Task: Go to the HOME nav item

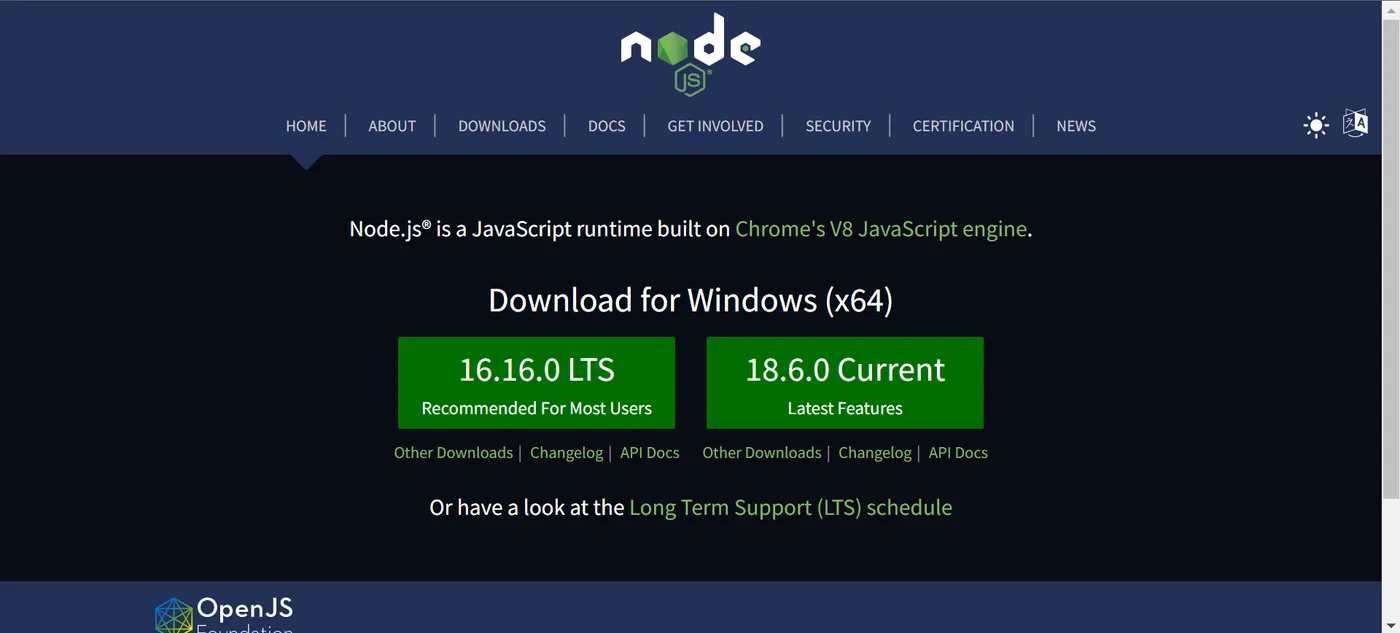Action: click(306, 126)
